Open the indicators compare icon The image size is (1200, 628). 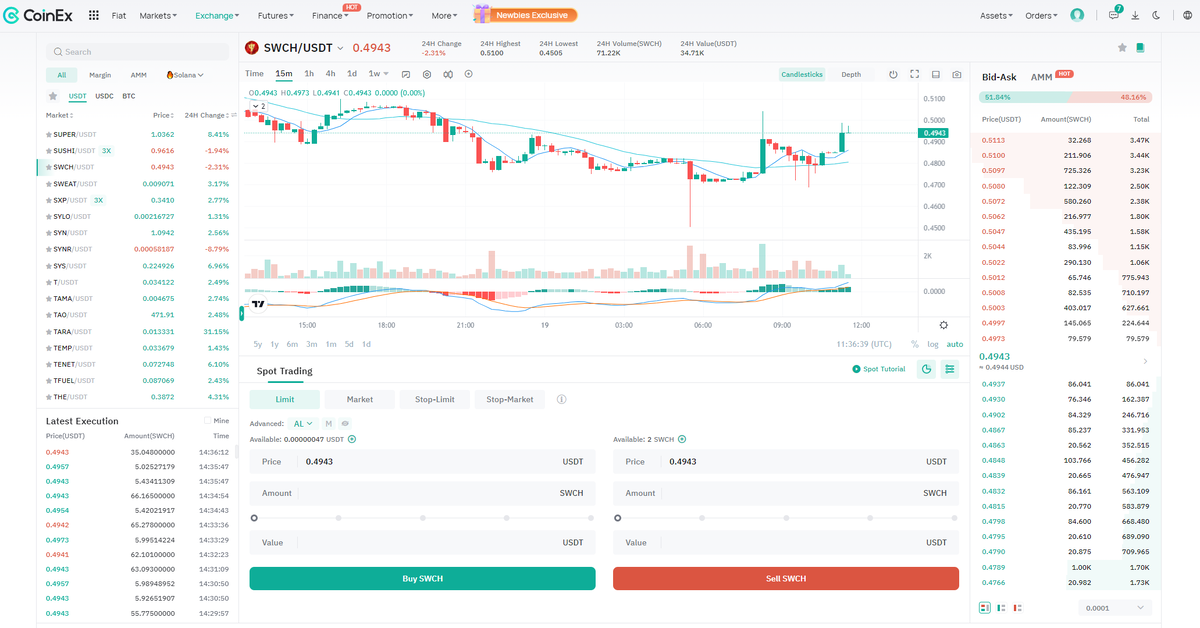click(x=448, y=74)
